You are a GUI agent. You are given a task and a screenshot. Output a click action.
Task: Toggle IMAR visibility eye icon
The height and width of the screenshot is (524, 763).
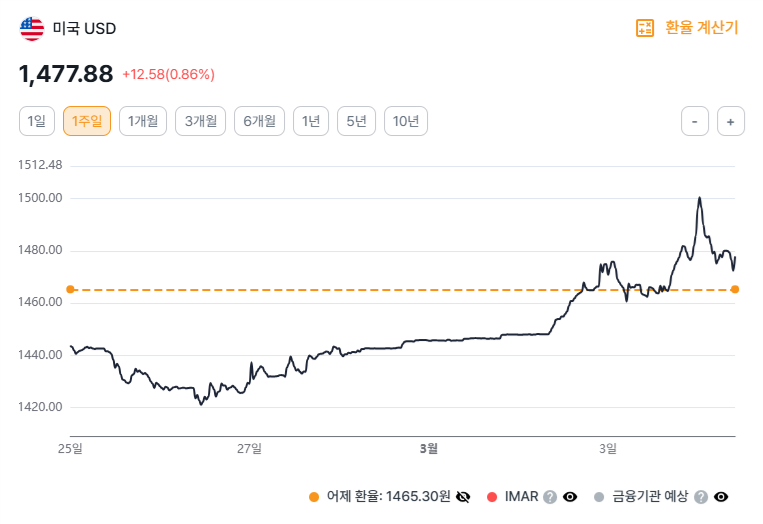[570, 497]
